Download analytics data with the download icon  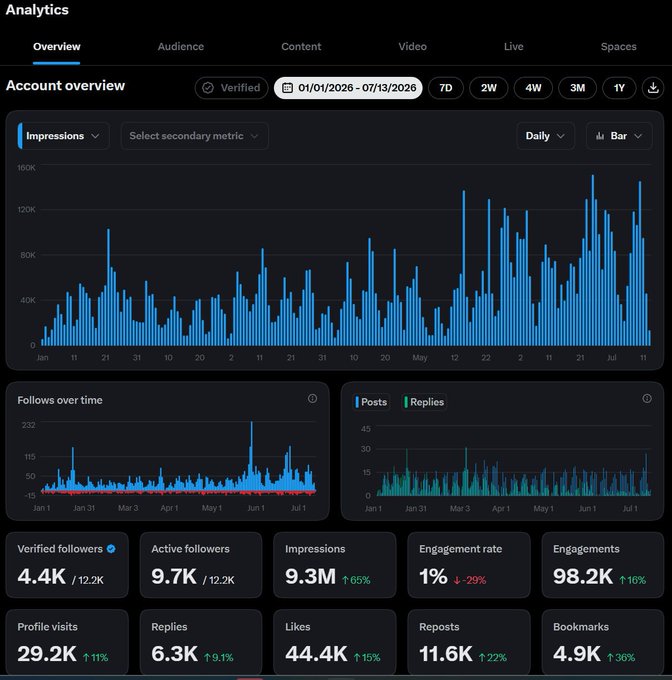point(653,88)
